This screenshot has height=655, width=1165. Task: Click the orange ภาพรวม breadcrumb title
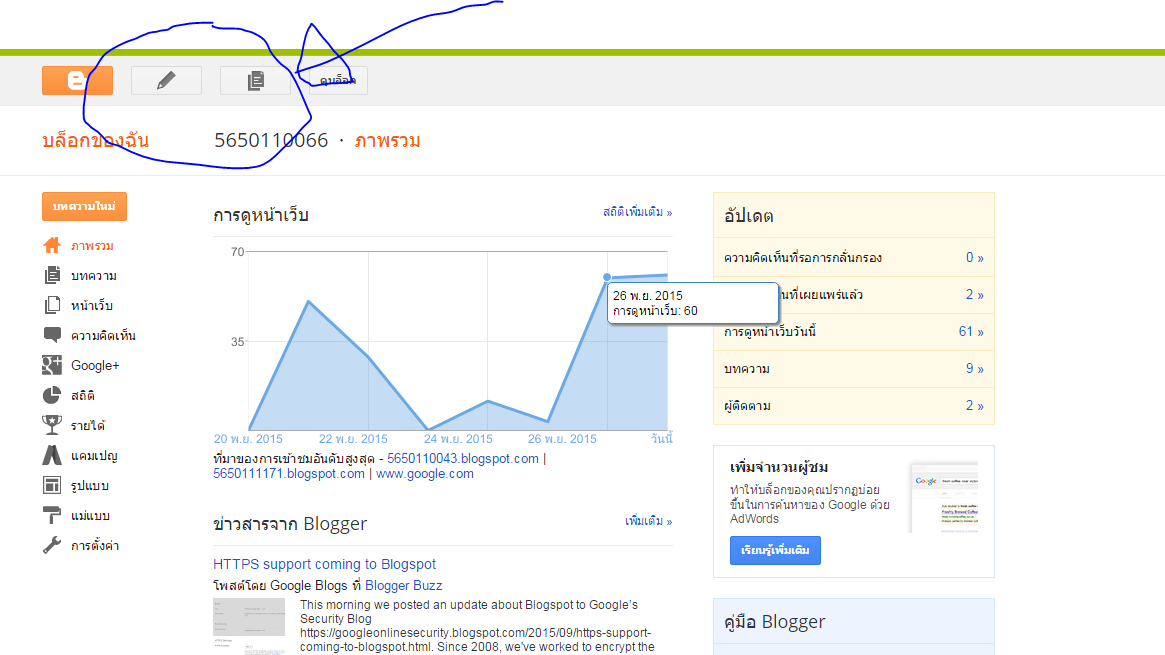click(387, 140)
